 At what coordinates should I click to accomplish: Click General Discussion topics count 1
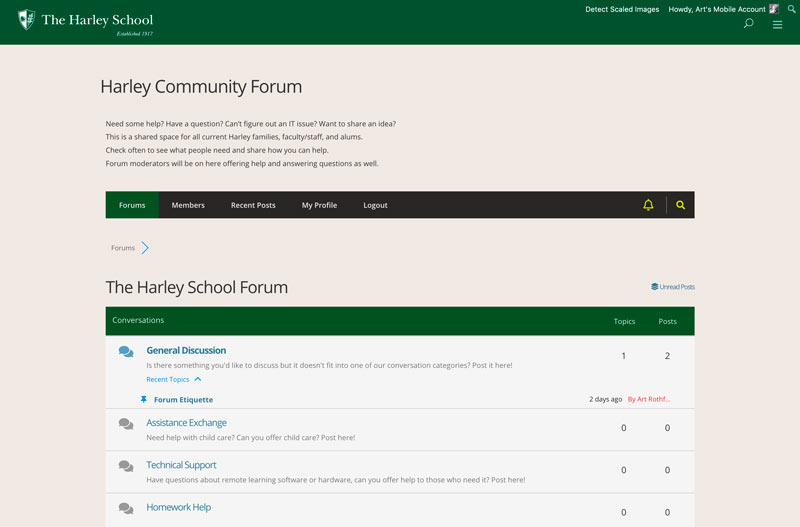pos(623,356)
